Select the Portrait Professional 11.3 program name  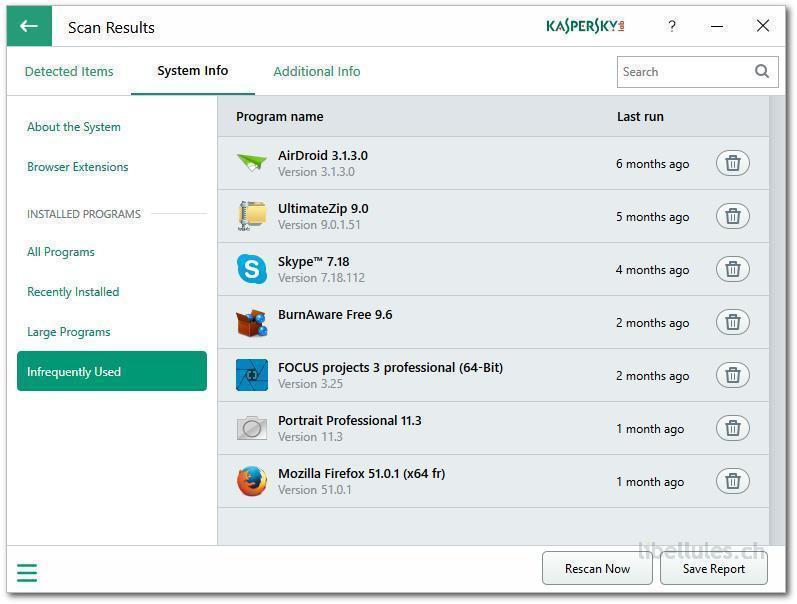coord(350,420)
